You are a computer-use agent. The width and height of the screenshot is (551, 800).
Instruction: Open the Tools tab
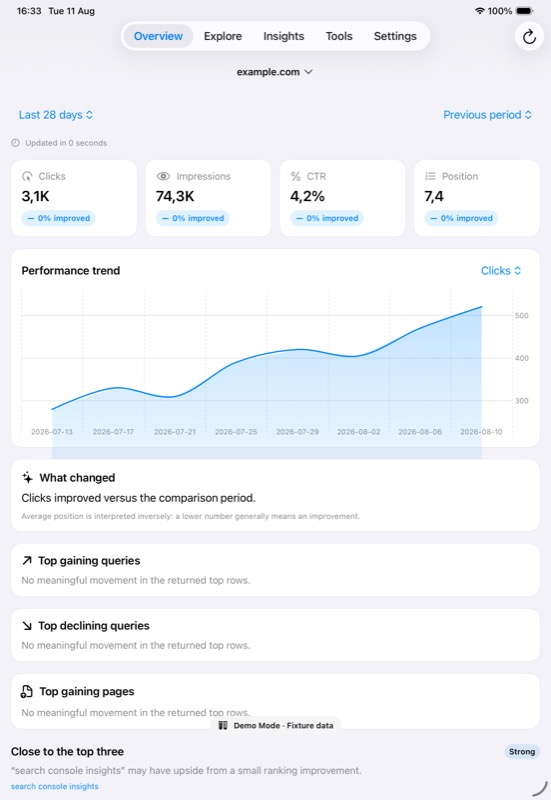[339, 36]
